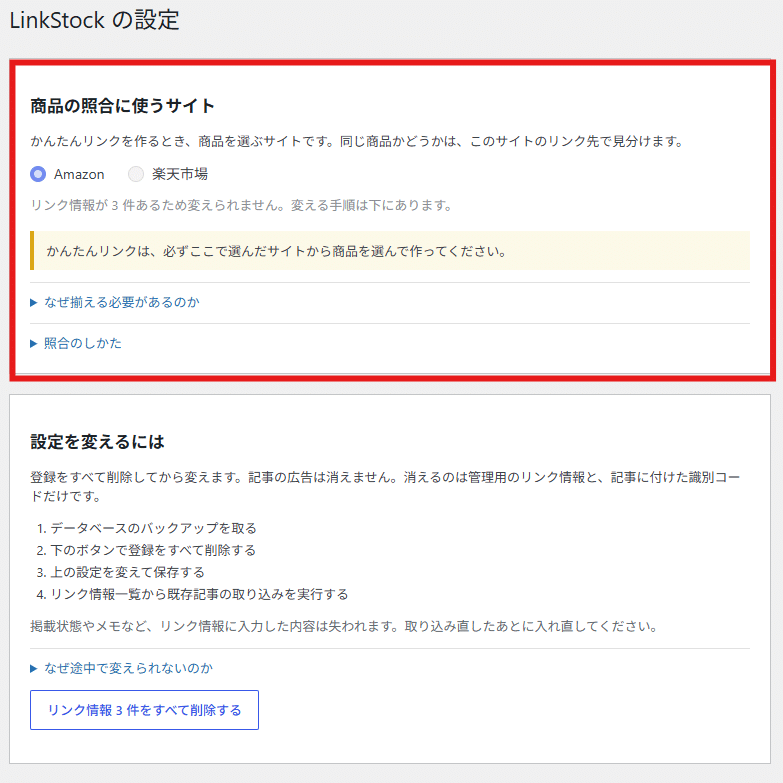Click the yellow notice about かんたんリンク

390,251
